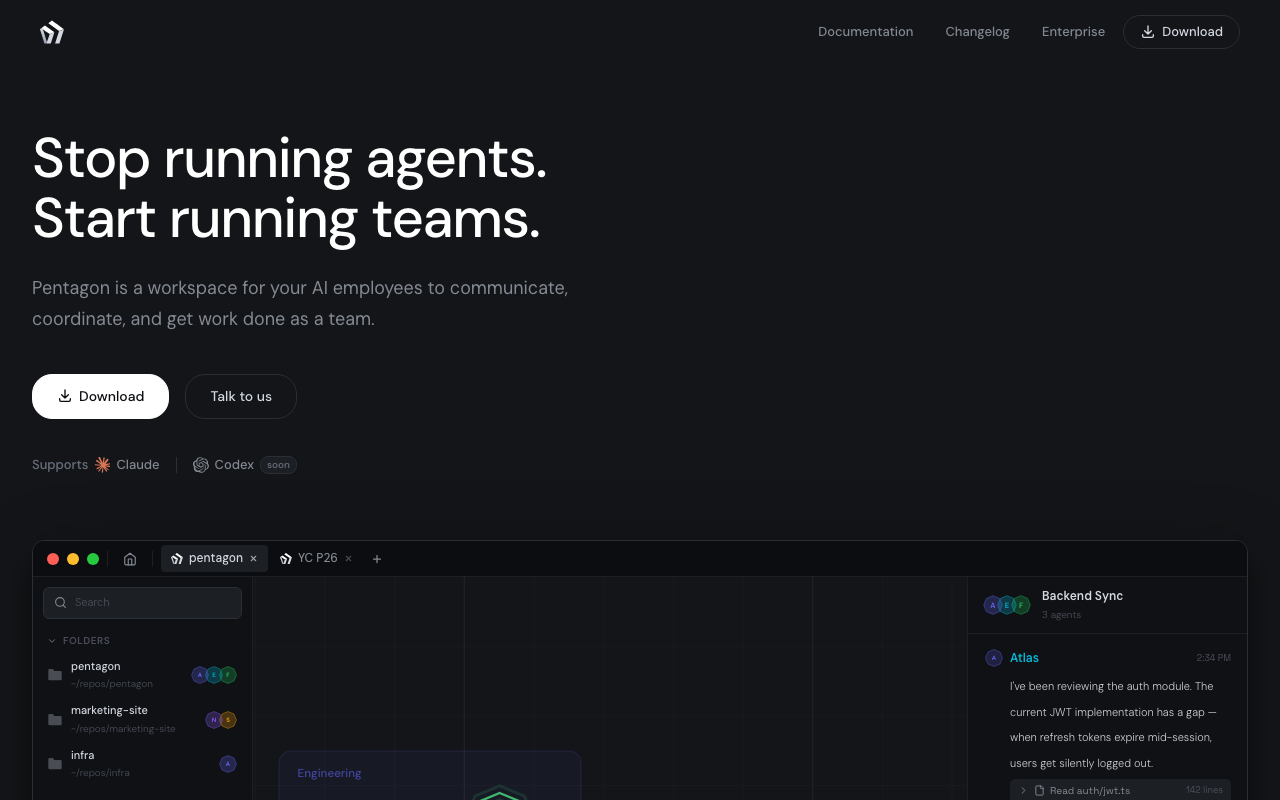Viewport: 1280px width, 800px height.
Task: Click the Talk to us button
Action: 241,396
